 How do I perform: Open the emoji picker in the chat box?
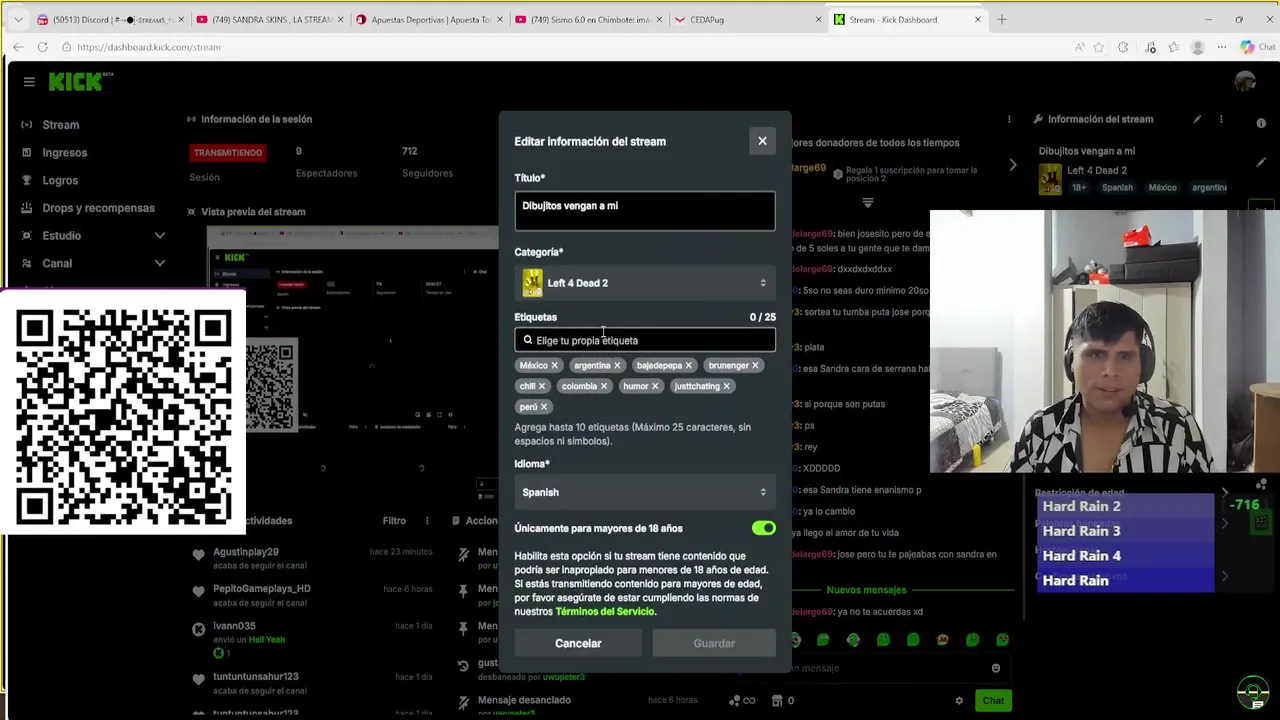996,668
